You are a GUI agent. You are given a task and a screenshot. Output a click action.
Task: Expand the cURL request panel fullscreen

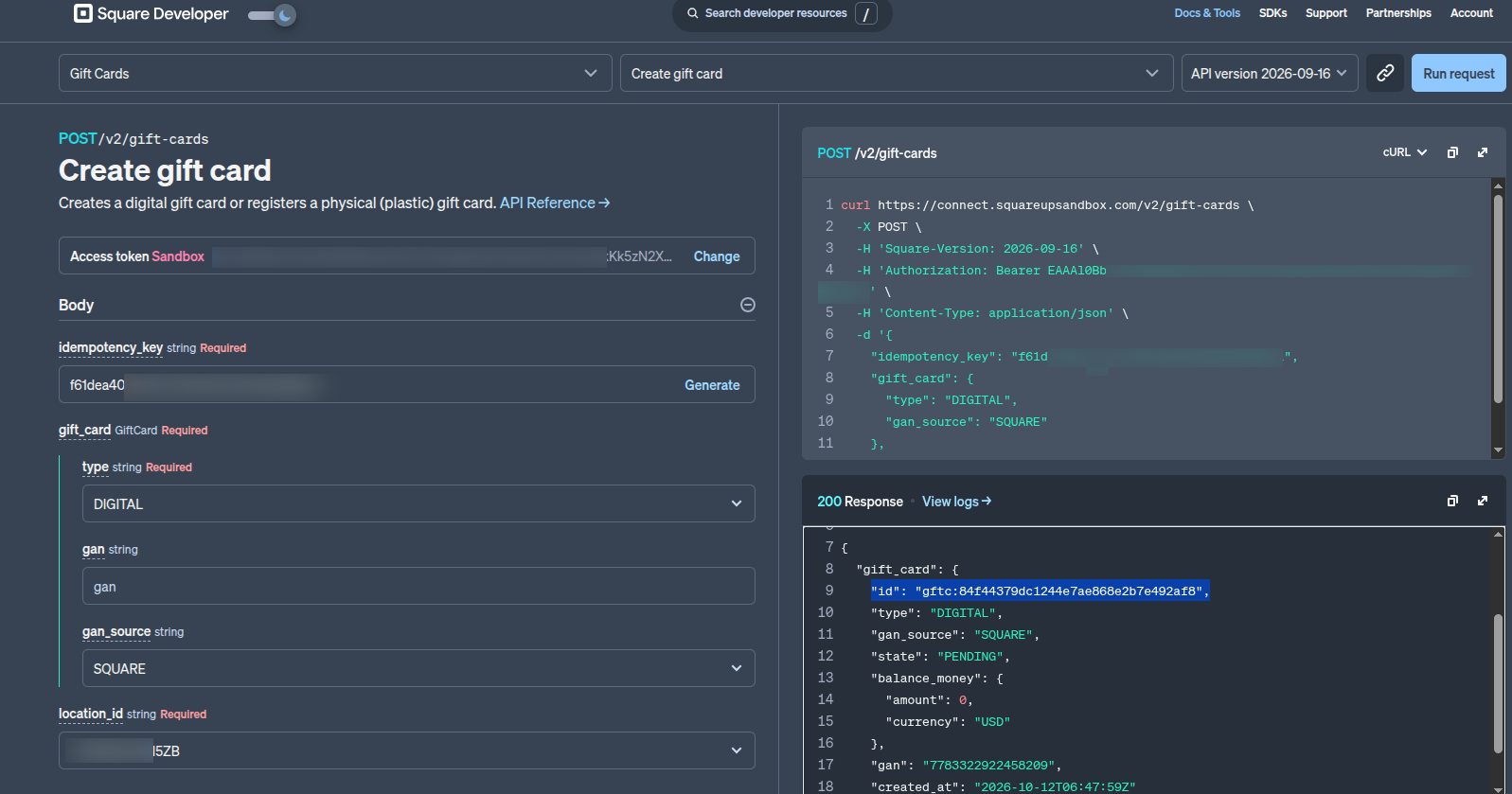tap(1483, 152)
